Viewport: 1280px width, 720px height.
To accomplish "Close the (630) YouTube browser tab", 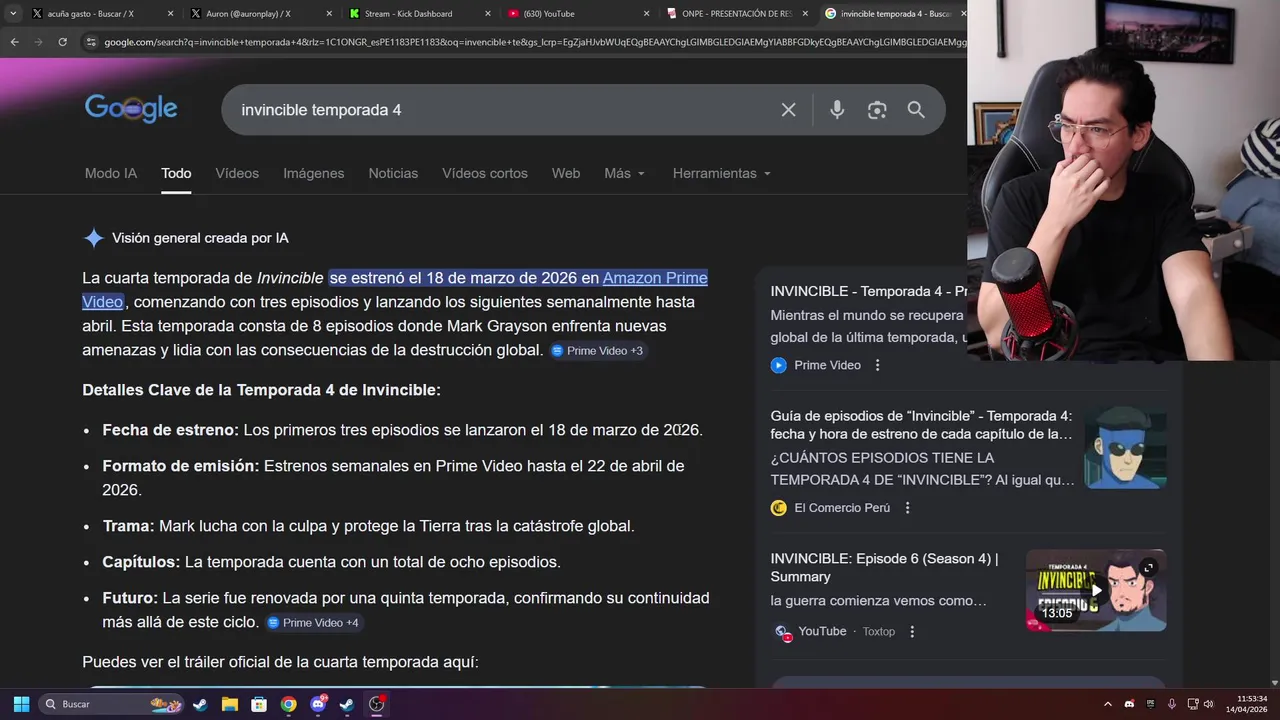I will [x=646, y=14].
